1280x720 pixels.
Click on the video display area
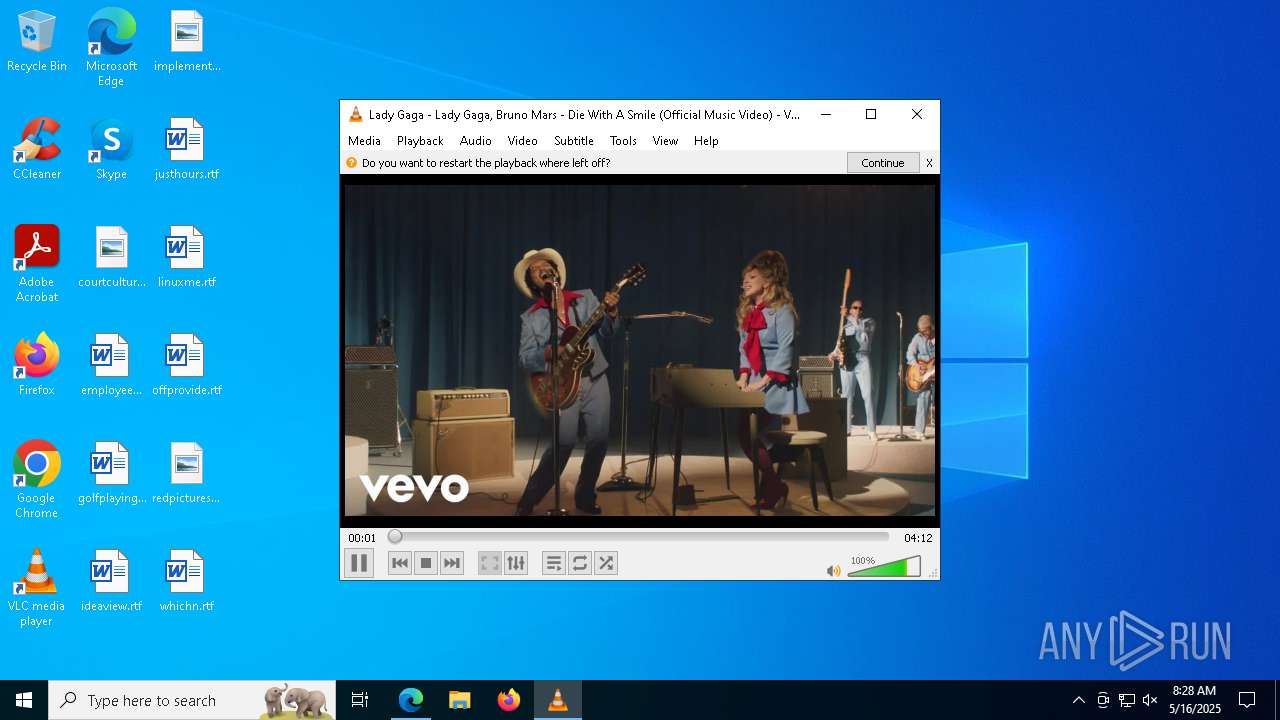tap(640, 350)
